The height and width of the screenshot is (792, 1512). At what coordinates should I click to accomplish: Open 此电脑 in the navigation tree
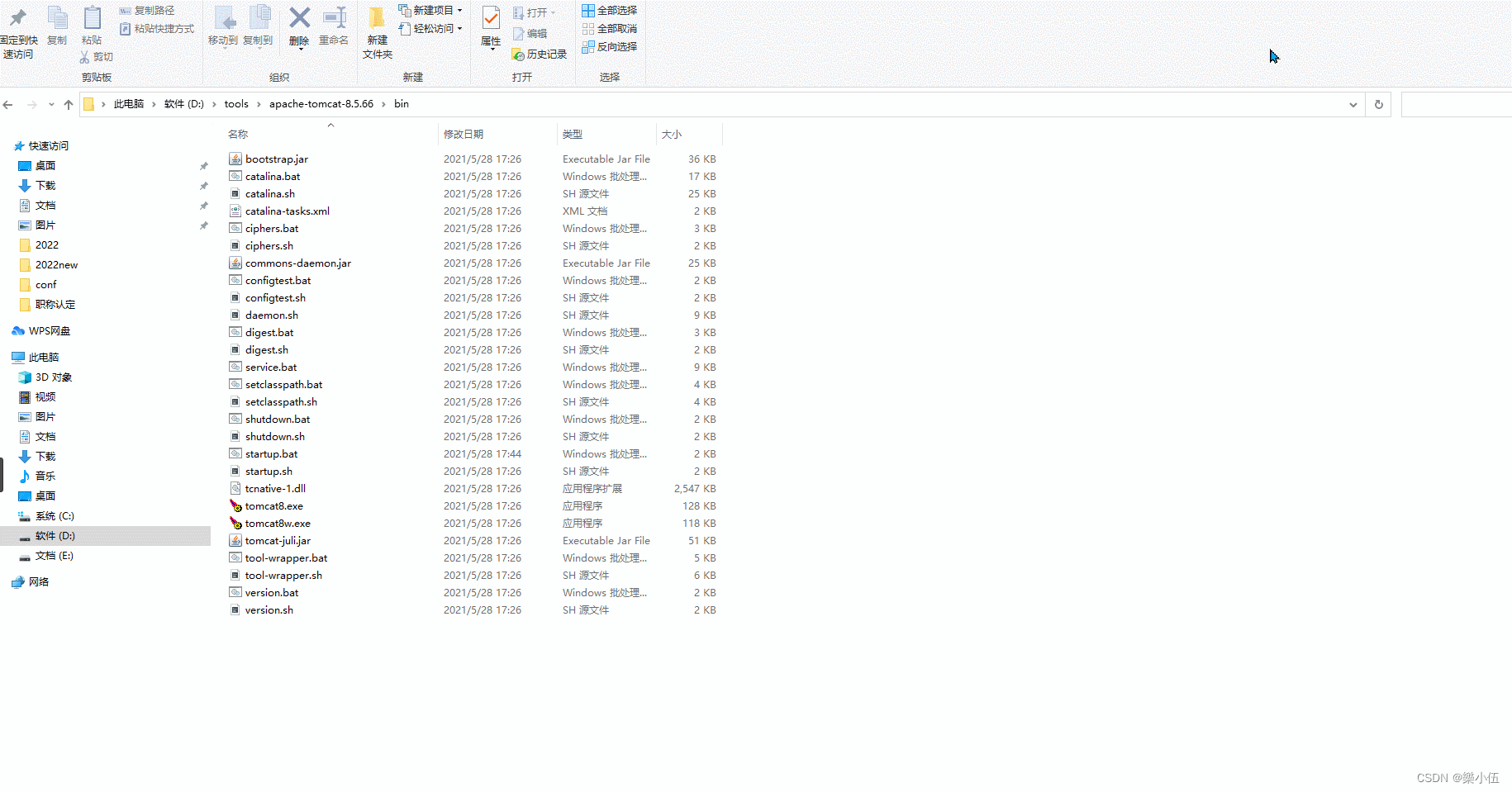(43, 358)
